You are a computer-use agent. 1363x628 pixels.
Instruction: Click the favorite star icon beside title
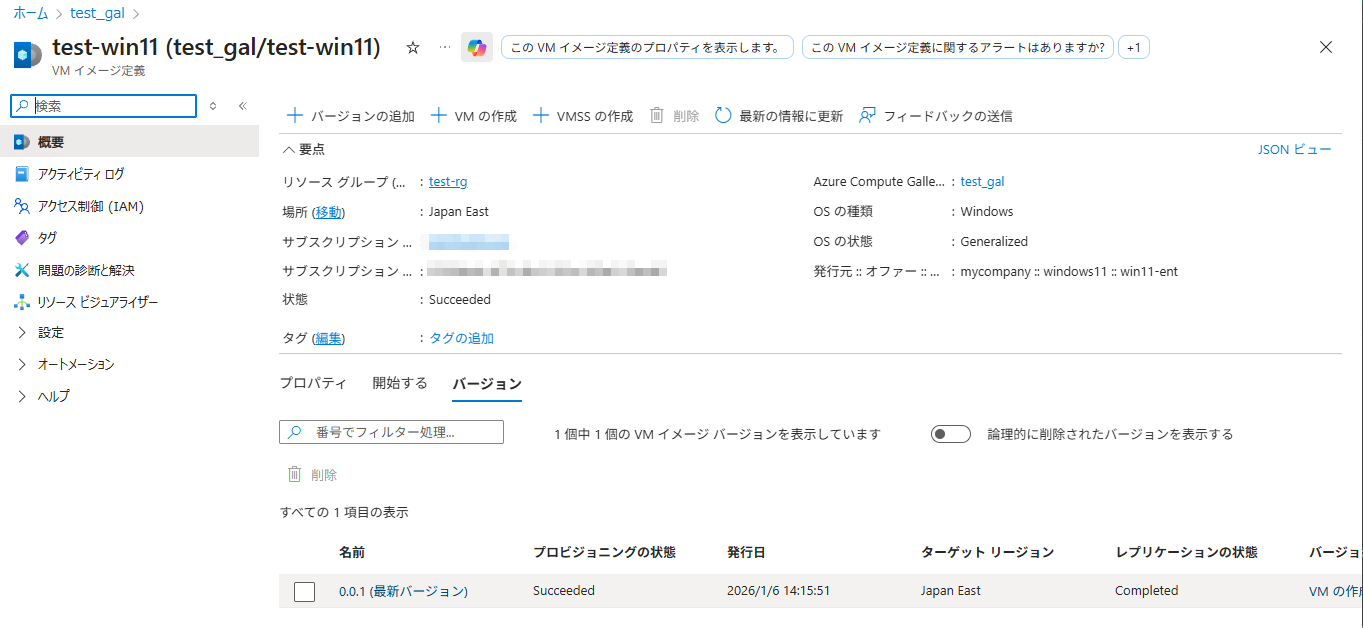click(x=413, y=48)
